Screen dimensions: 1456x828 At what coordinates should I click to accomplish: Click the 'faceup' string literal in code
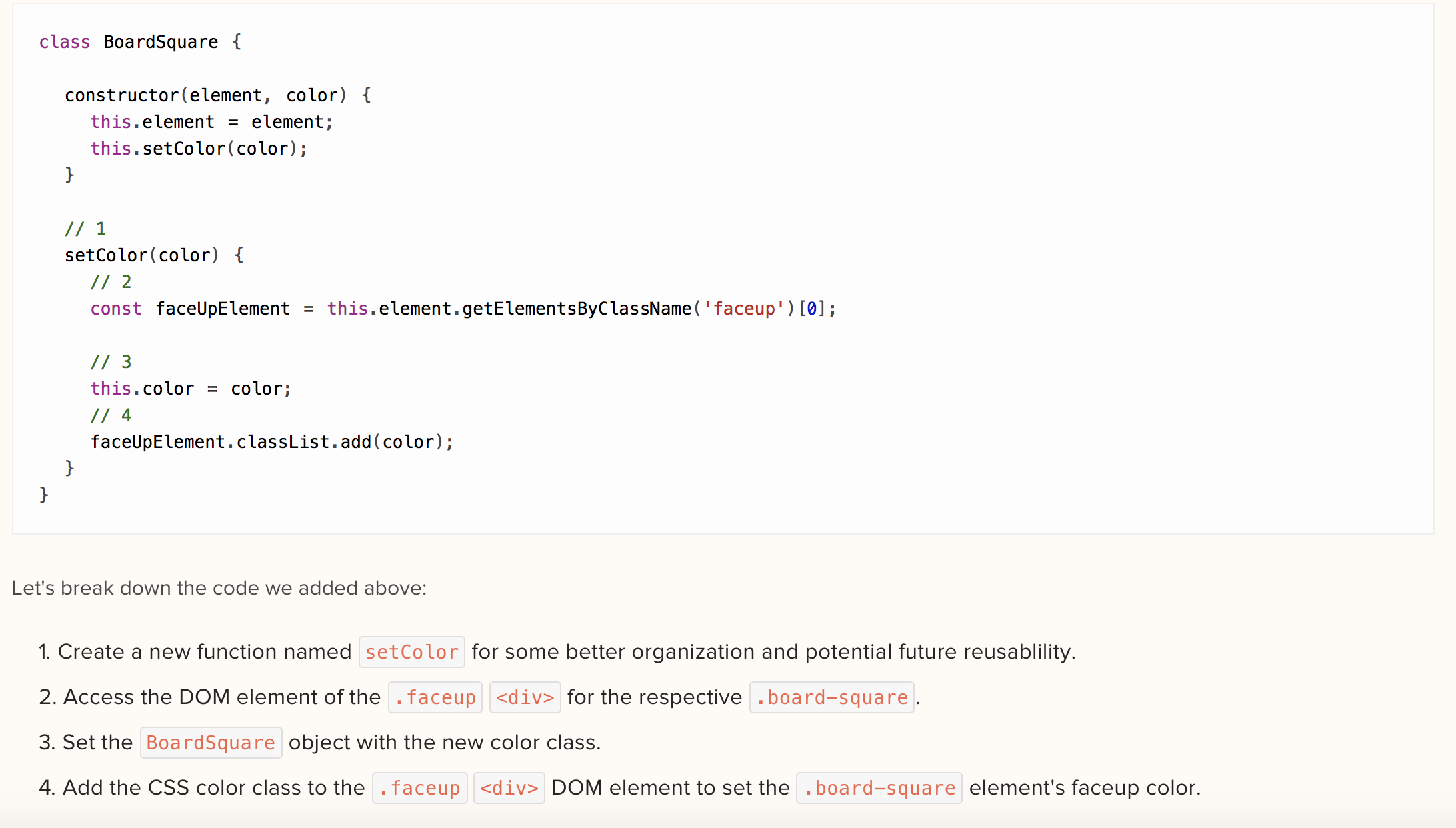tap(743, 309)
